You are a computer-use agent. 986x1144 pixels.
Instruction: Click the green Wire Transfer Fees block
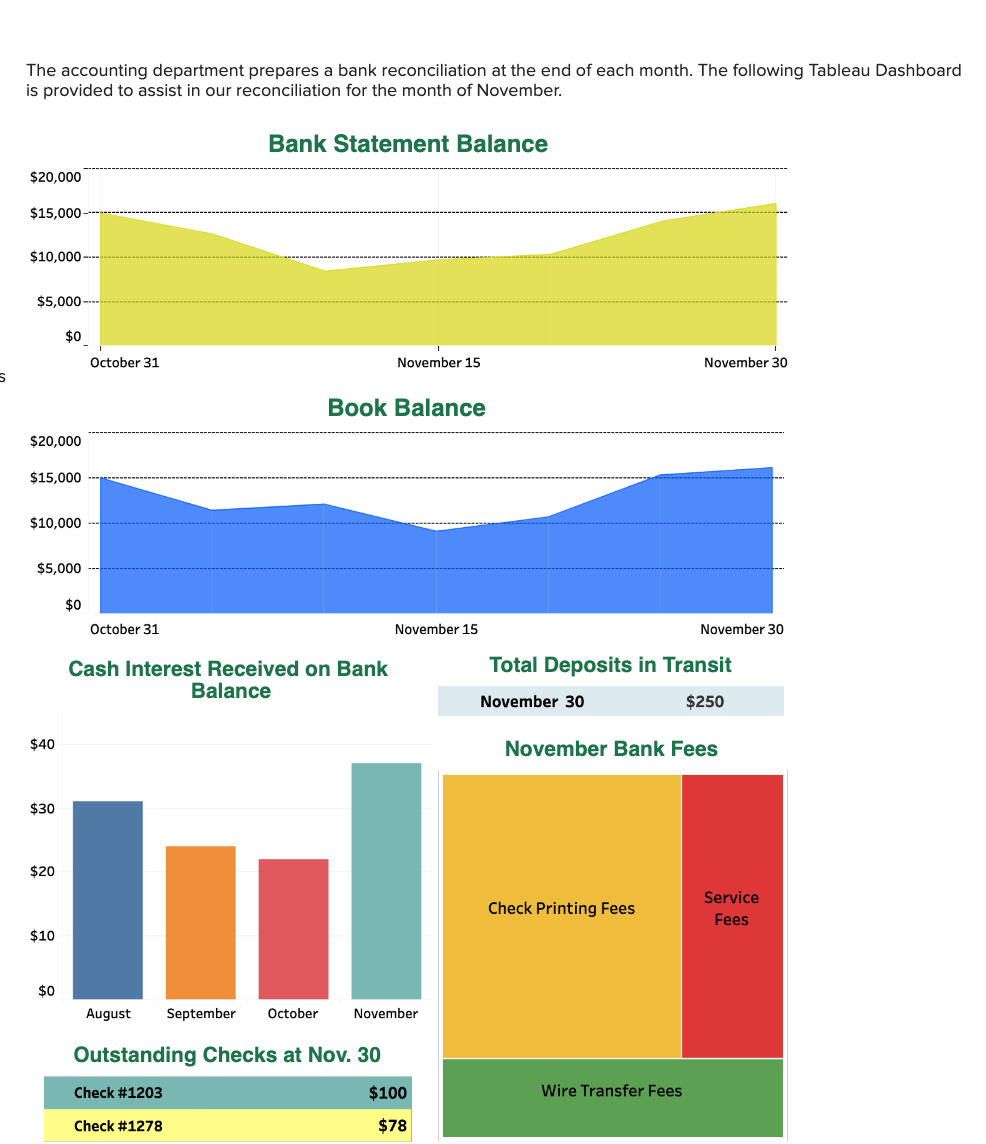tap(611, 1090)
